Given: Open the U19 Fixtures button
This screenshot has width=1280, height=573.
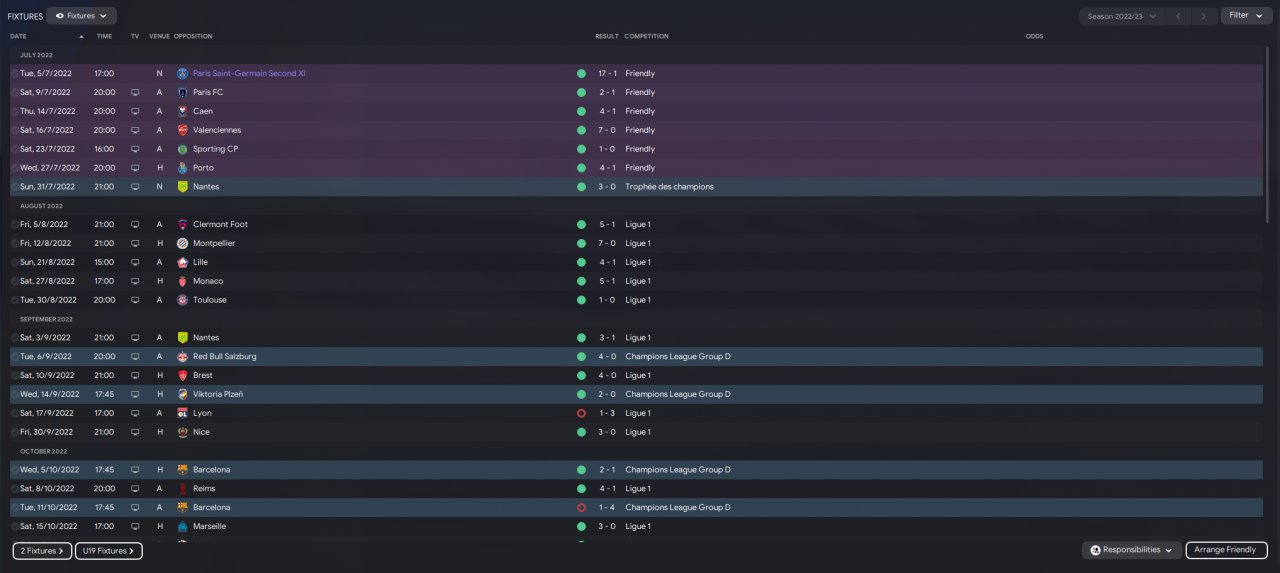Looking at the screenshot, I should (x=109, y=551).
